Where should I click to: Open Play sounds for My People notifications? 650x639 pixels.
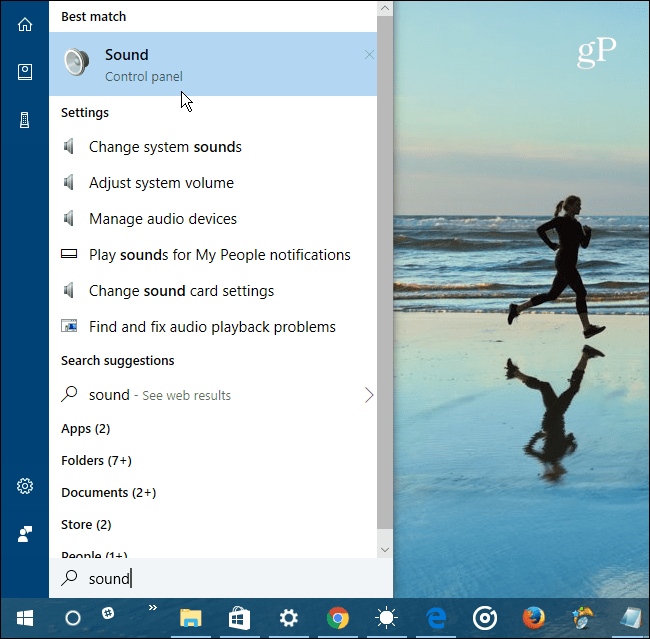pyautogui.click(x=213, y=255)
